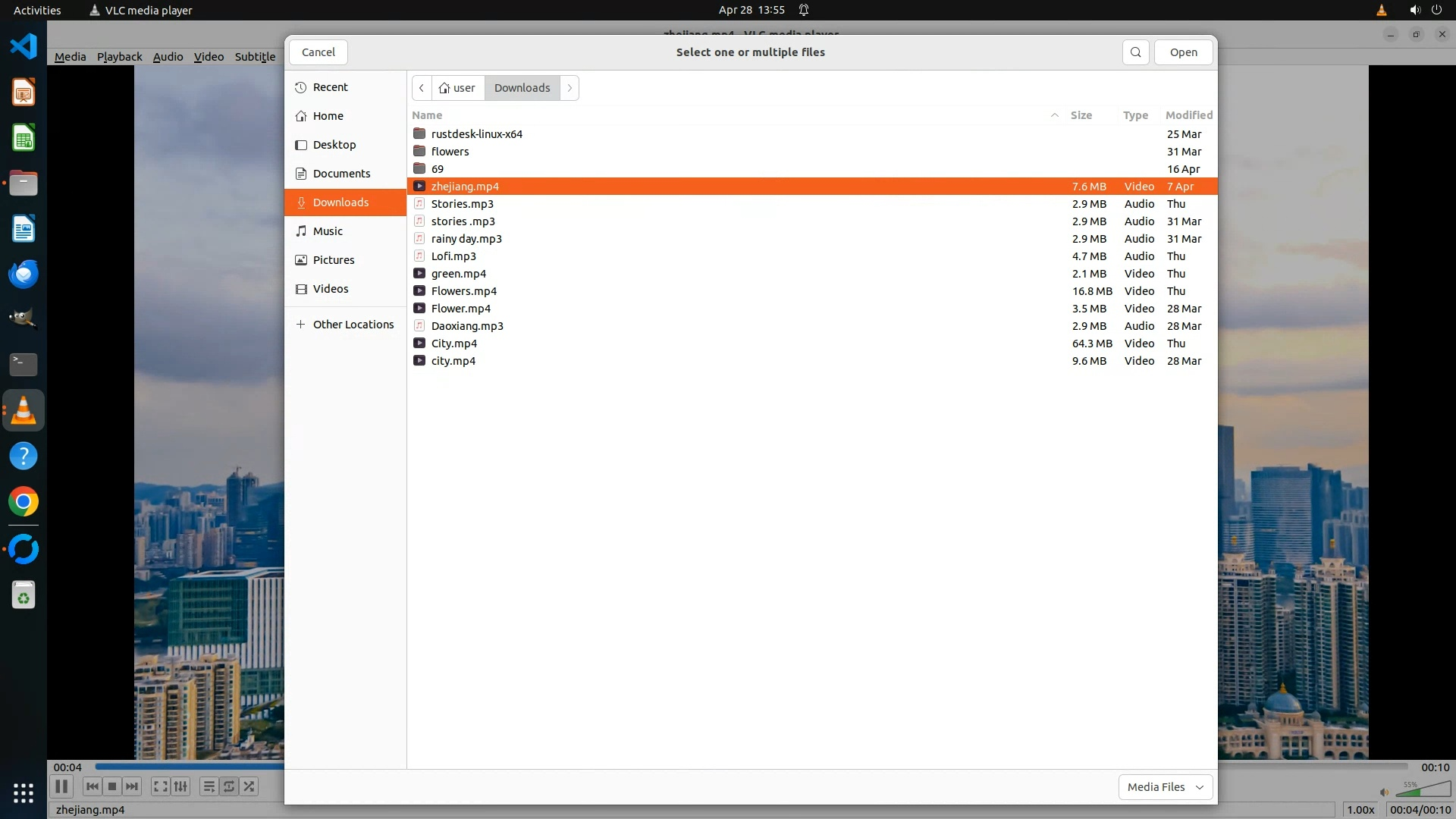Select Flowers.mp4 in the file list
This screenshot has height=819, width=1456.
(463, 291)
